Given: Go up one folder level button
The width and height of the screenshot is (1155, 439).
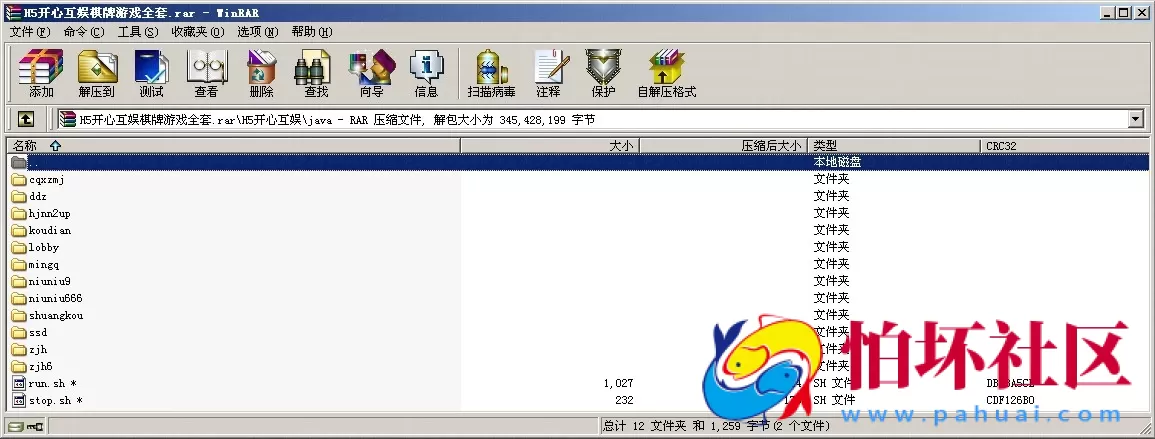Looking at the screenshot, I should click(26, 119).
